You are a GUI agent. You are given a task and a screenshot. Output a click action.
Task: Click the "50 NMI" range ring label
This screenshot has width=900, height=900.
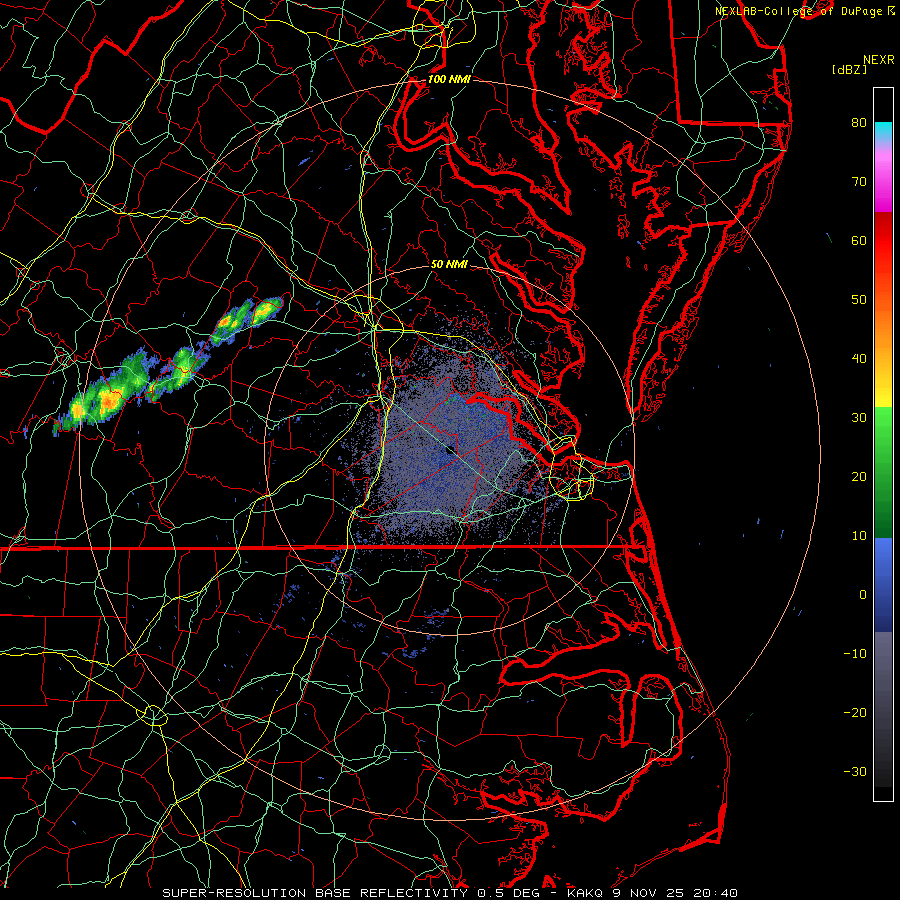tap(449, 264)
